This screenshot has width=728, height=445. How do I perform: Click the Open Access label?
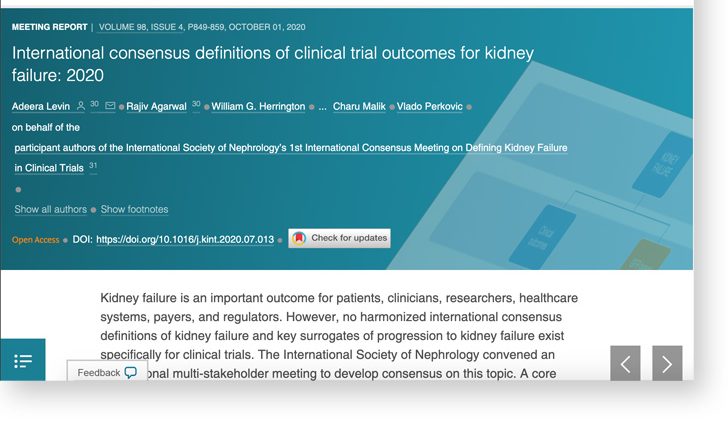click(36, 240)
